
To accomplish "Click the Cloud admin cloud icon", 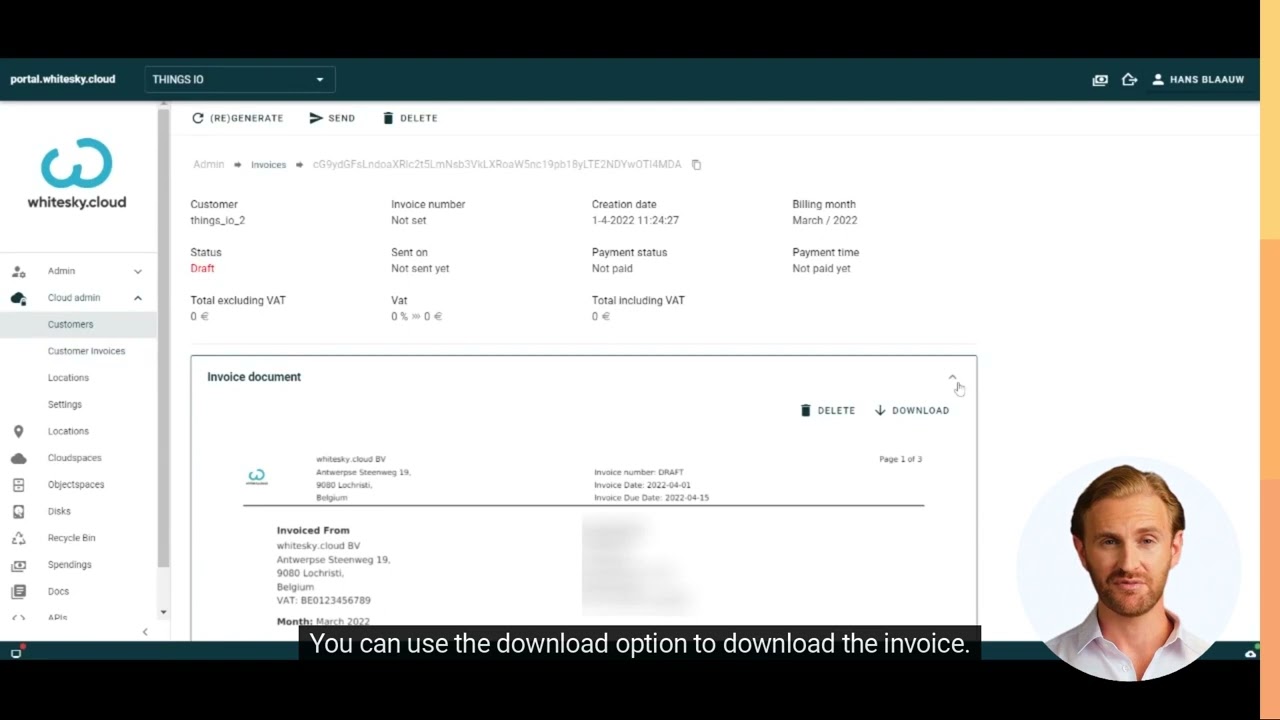I will [x=18, y=298].
